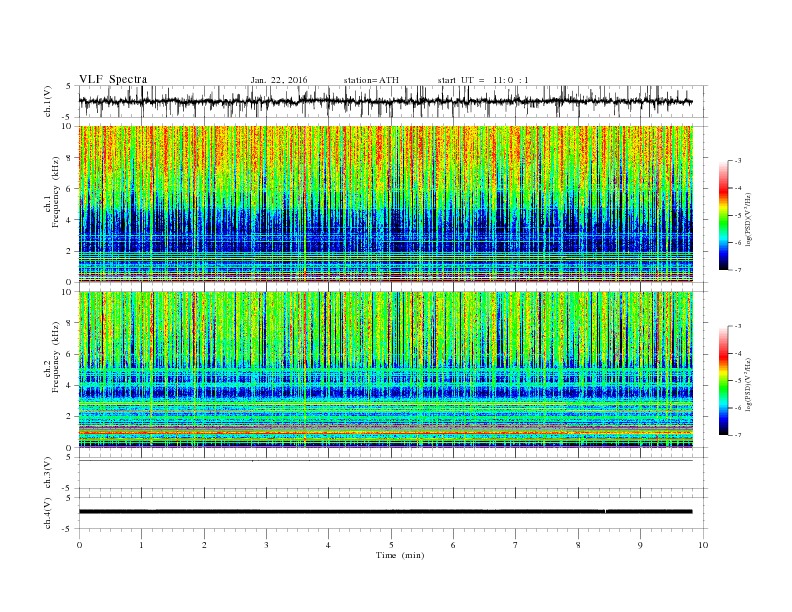Click the "9" tick on the time axis
Viewport: 792px width, 612px height.
(640, 545)
